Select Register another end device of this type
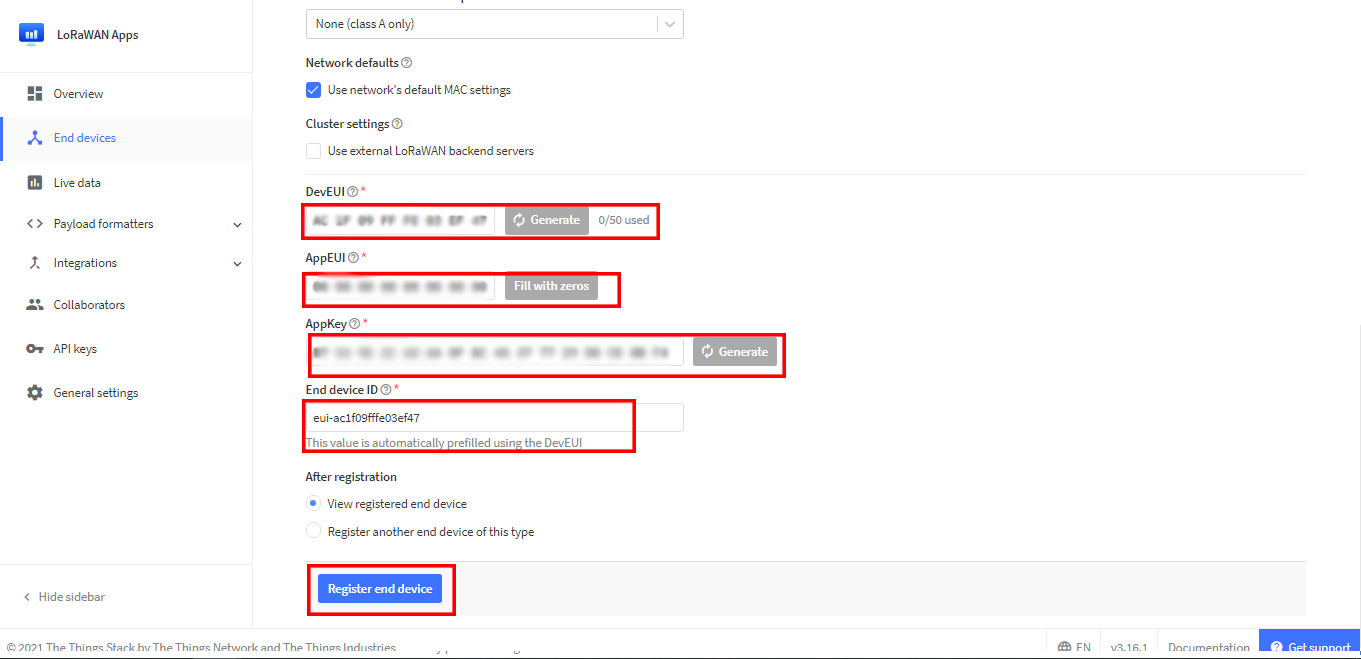This screenshot has width=1361, height=659. pyautogui.click(x=313, y=531)
